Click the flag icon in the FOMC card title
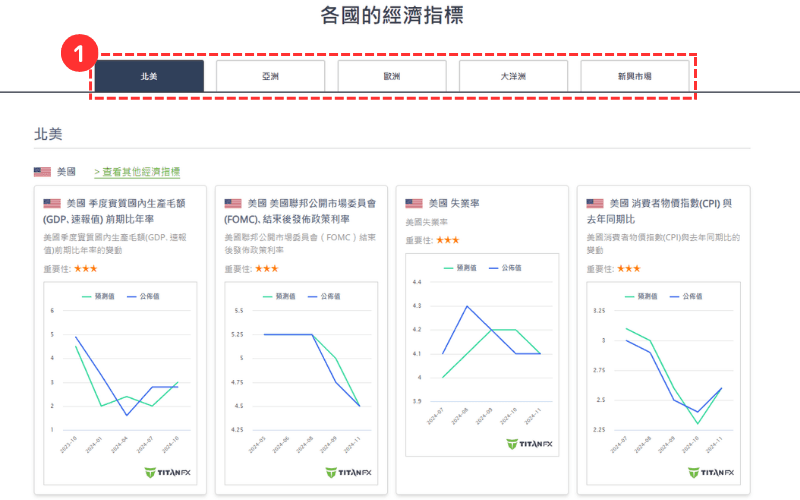The image size is (800, 500). tap(233, 203)
